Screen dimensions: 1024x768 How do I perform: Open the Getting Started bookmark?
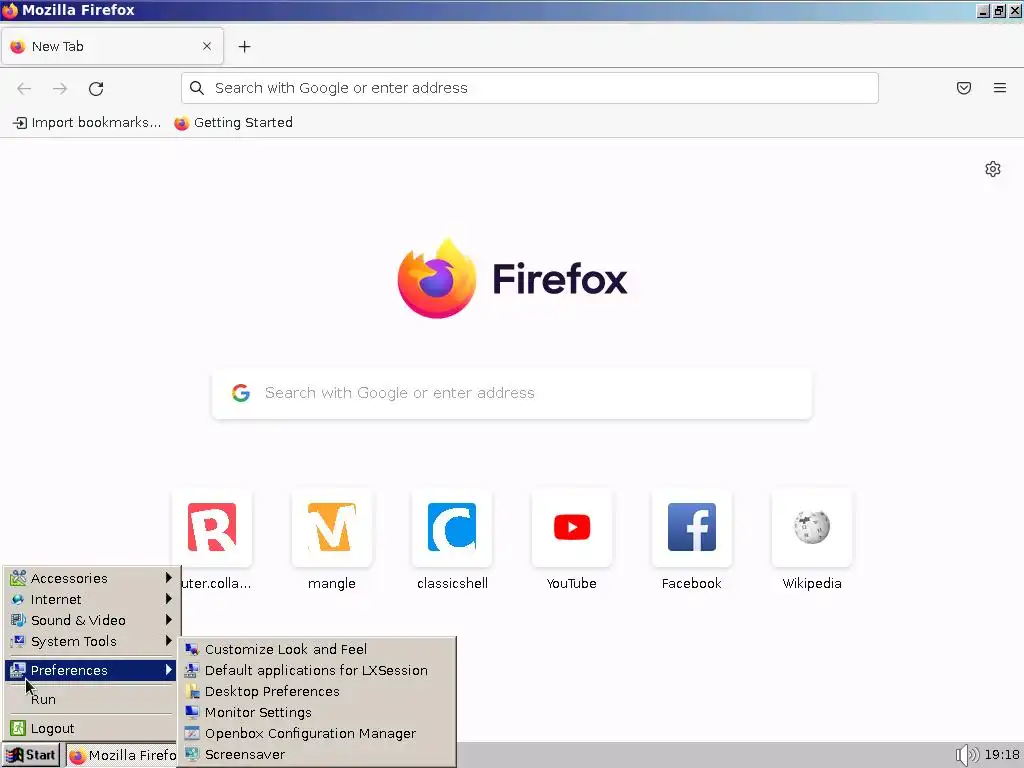234,123
